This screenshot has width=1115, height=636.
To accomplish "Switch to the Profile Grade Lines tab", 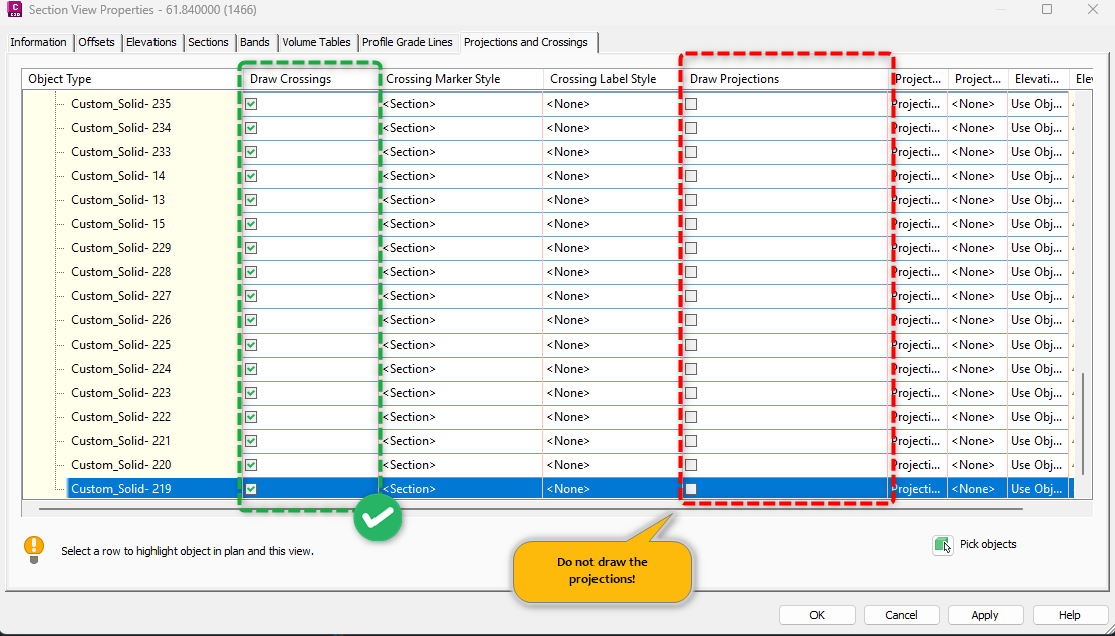I will (x=408, y=42).
